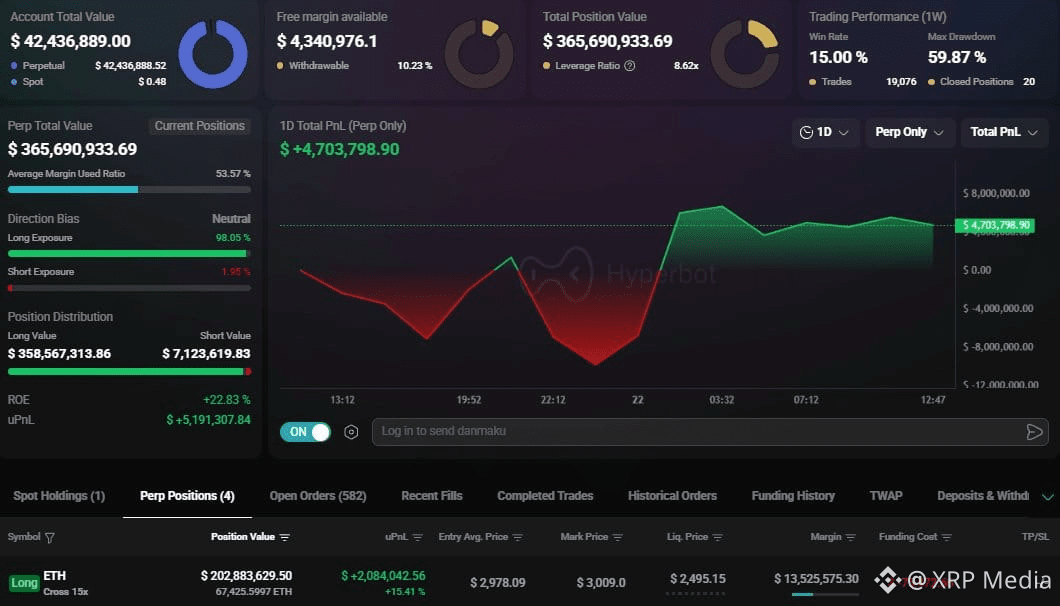1060x606 pixels.
Task: Open the Perp Only dropdown
Action: pyautogui.click(x=909, y=133)
